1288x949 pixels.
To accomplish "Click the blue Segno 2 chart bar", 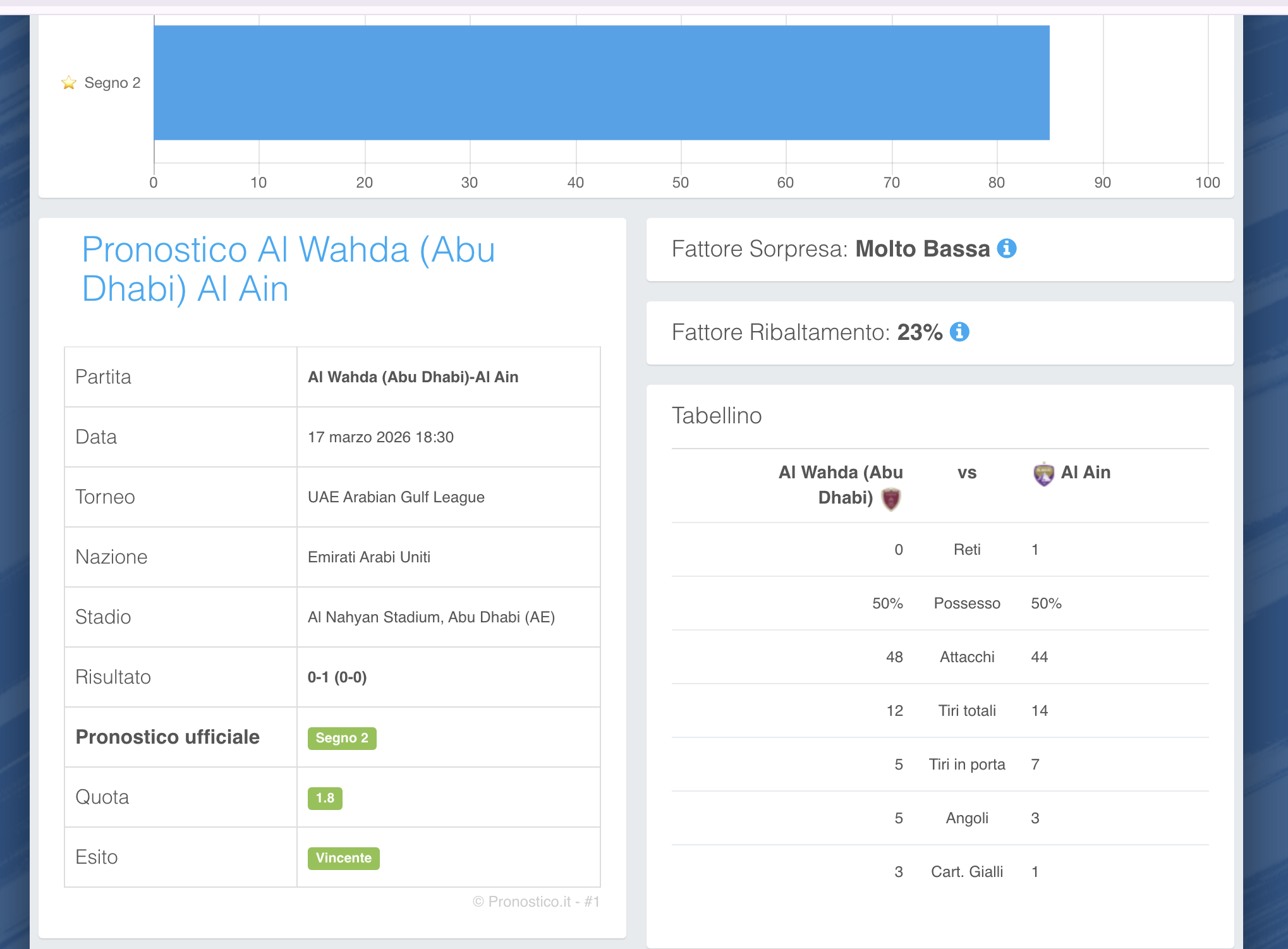I will 601,83.
